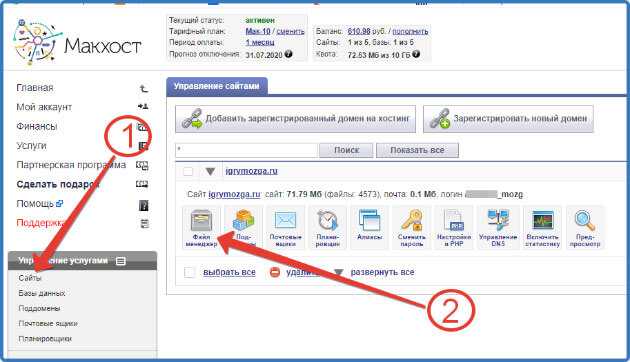Open Настройки PHP icon
Image resolution: width=630 pixels, height=362 pixels.
(454, 227)
